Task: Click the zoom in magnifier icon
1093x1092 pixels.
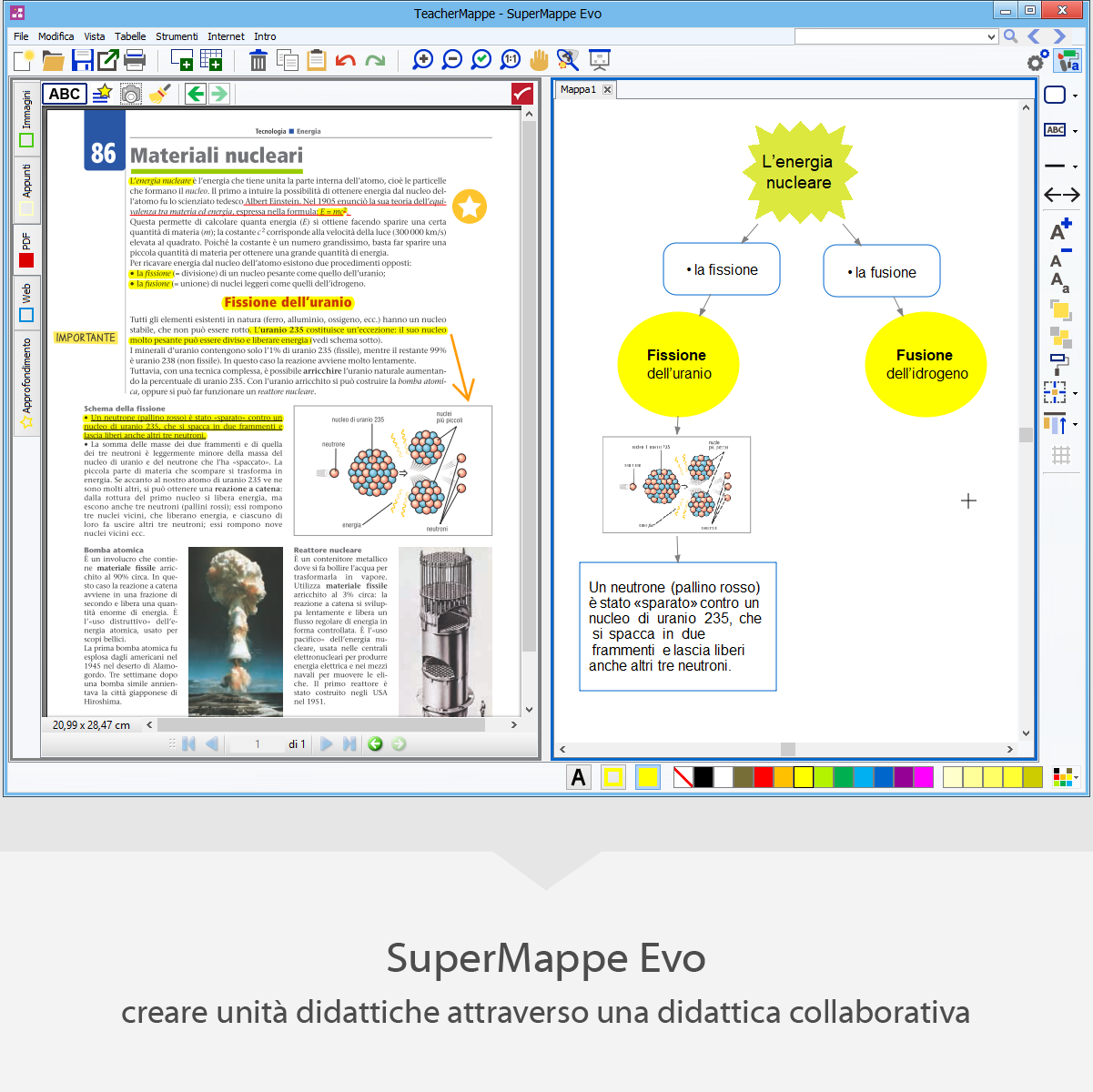Action: pos(423,60)
